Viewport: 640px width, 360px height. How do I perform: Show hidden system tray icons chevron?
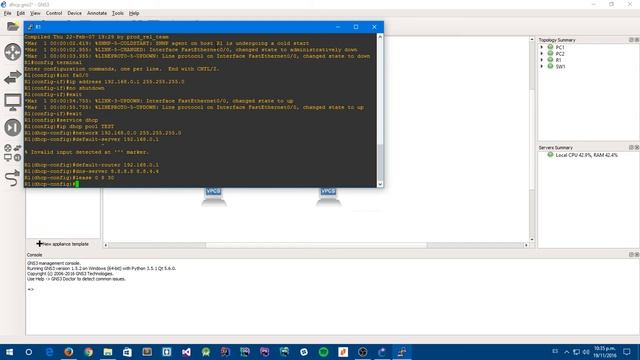point(567,352)
